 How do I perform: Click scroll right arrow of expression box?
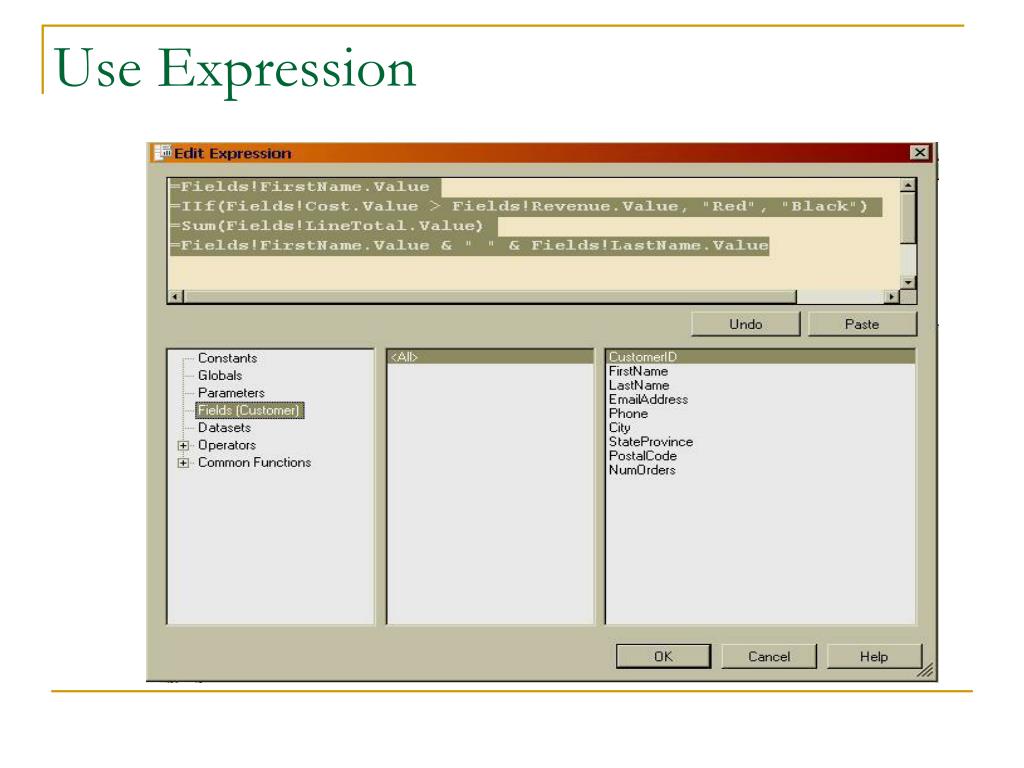coord(891,296)
